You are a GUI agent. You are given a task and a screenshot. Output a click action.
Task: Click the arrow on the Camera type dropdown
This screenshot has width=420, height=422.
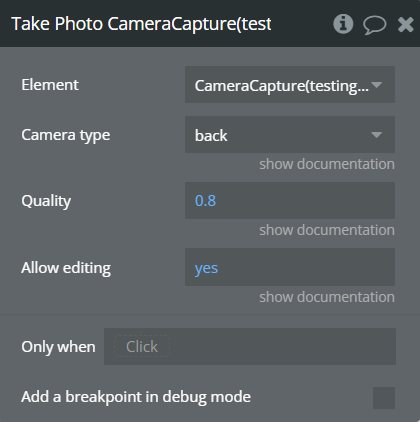coord(377,135)
